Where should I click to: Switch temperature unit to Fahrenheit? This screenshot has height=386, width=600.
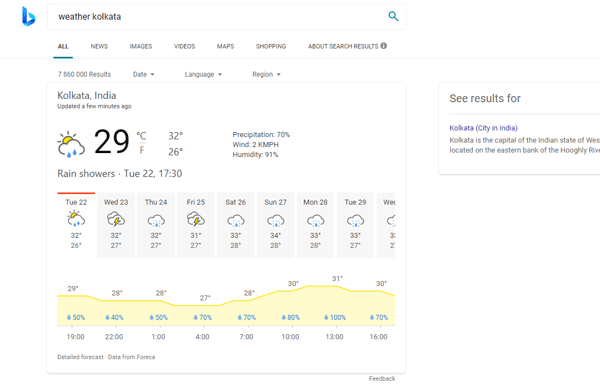pyautogui.click(x=142, y=150)
